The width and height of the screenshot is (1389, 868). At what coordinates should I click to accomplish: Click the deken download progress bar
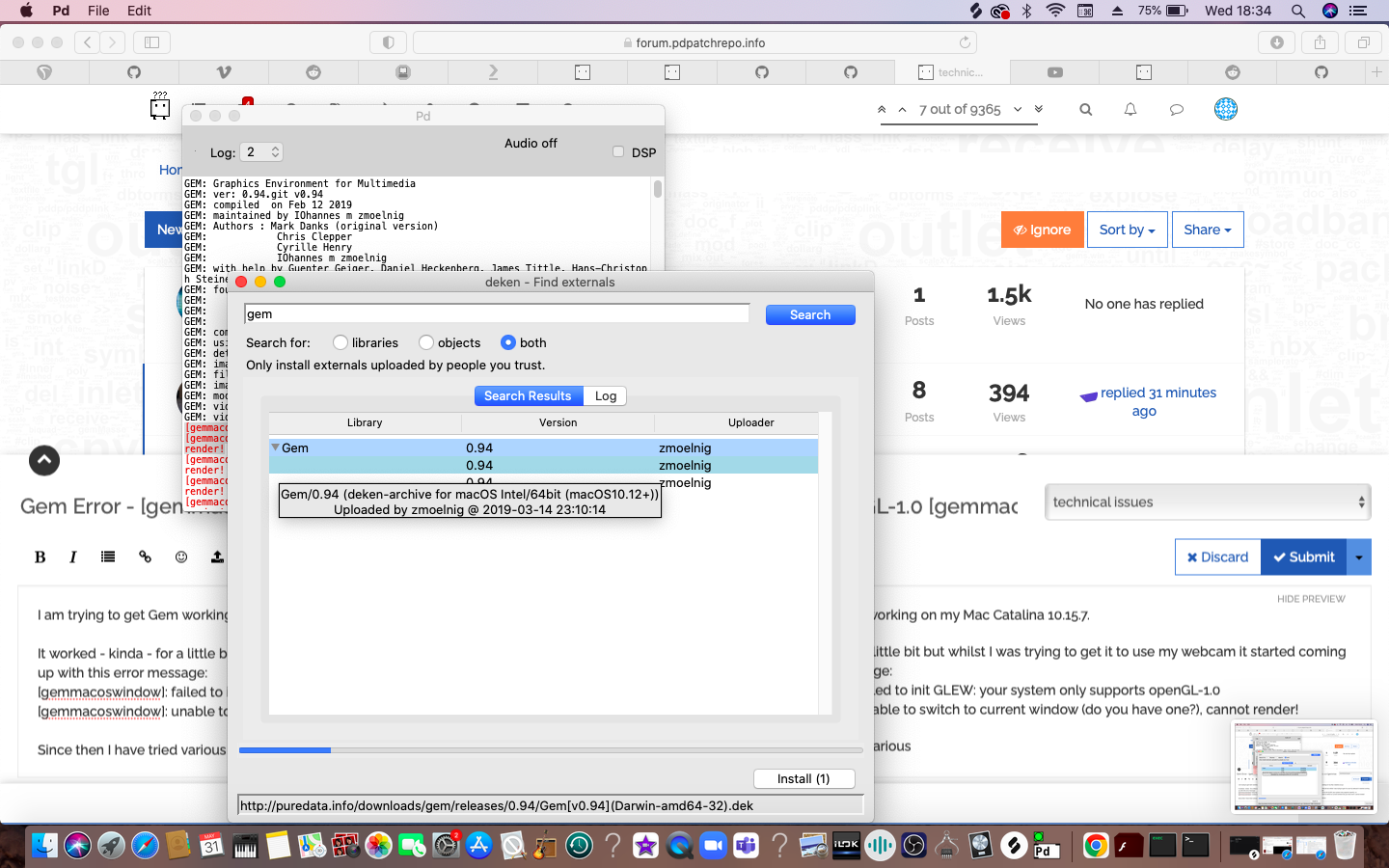(551, 749)
